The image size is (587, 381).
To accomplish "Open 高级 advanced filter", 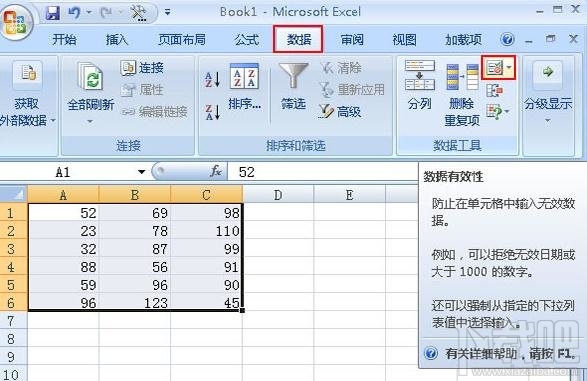I will [340, 112].
